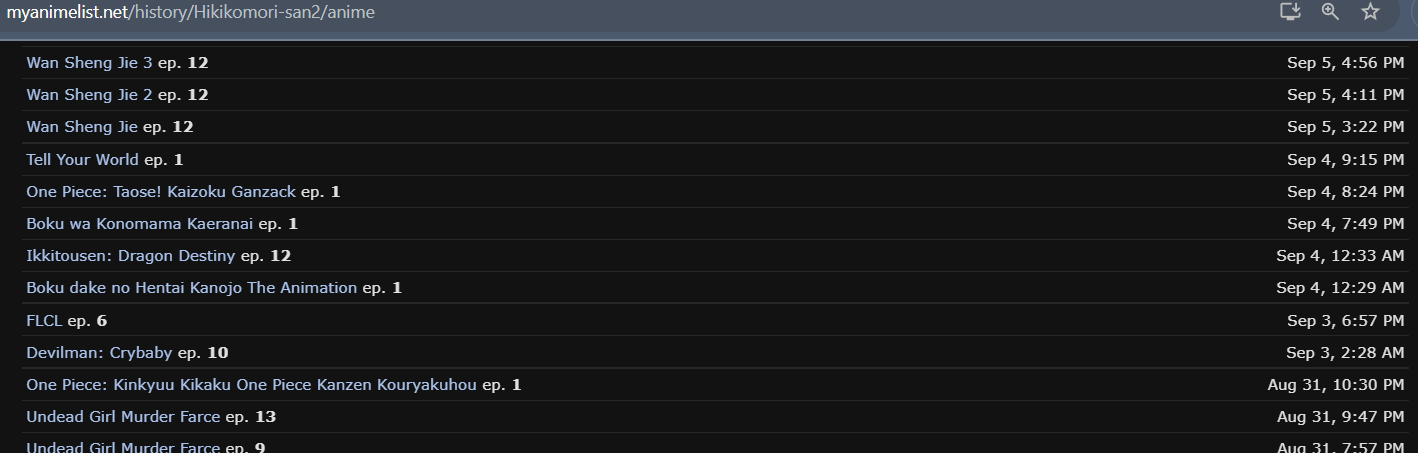The width and height of the screenshot is (1418, 453).
Task: Click the Sep 3, 2:28 AM timestamp
Action: pyautogui.click(x=1345, y=353)
